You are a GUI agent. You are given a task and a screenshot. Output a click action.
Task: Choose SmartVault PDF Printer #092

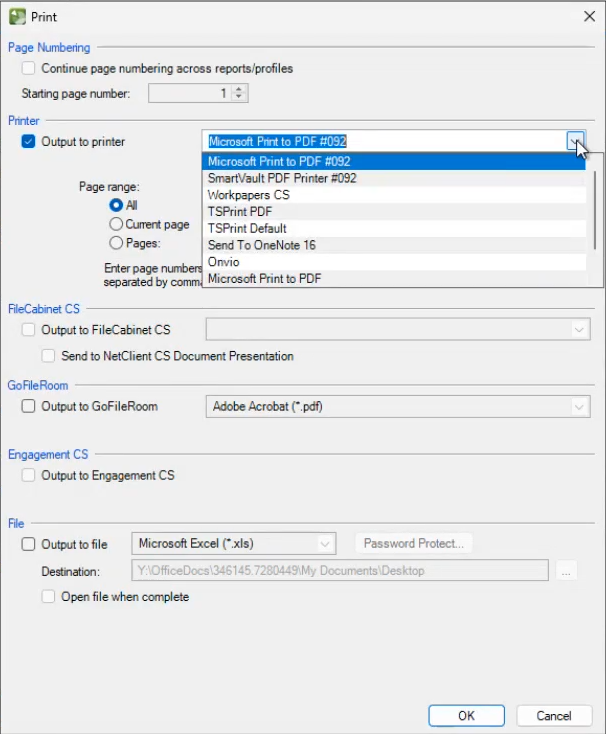[394, 178]
